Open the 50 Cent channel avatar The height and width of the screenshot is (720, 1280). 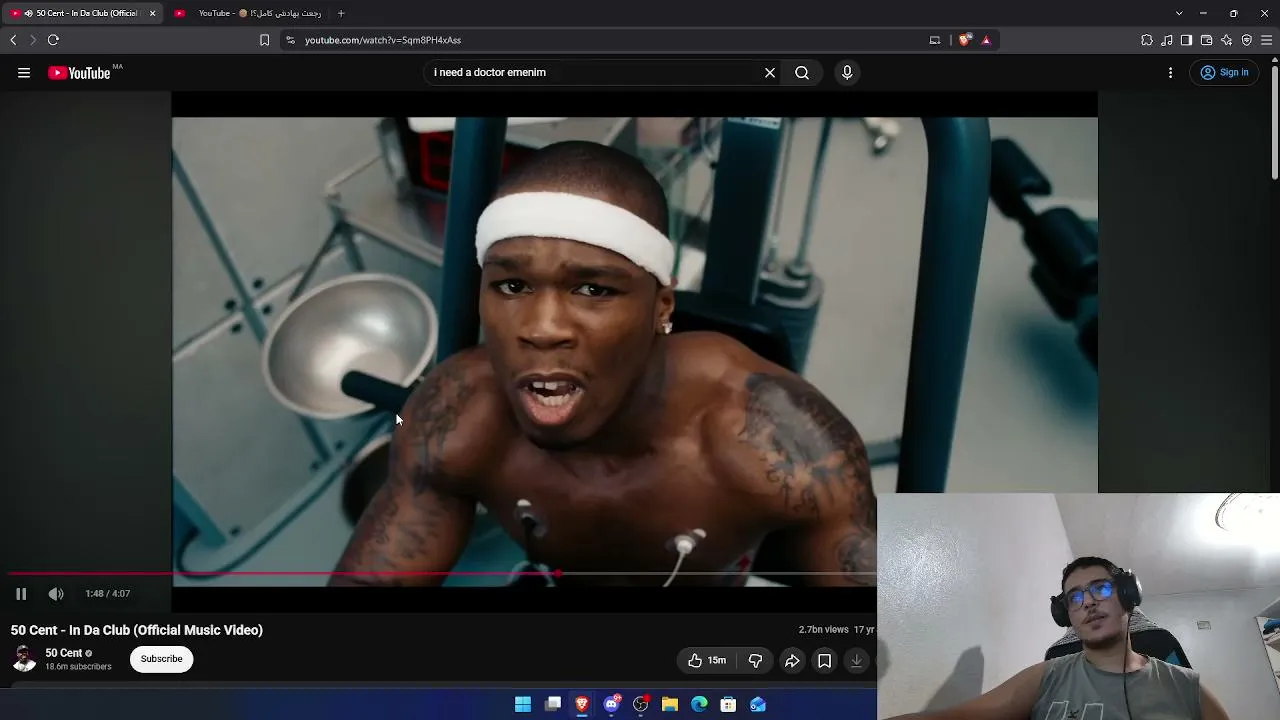pos(24,659)
